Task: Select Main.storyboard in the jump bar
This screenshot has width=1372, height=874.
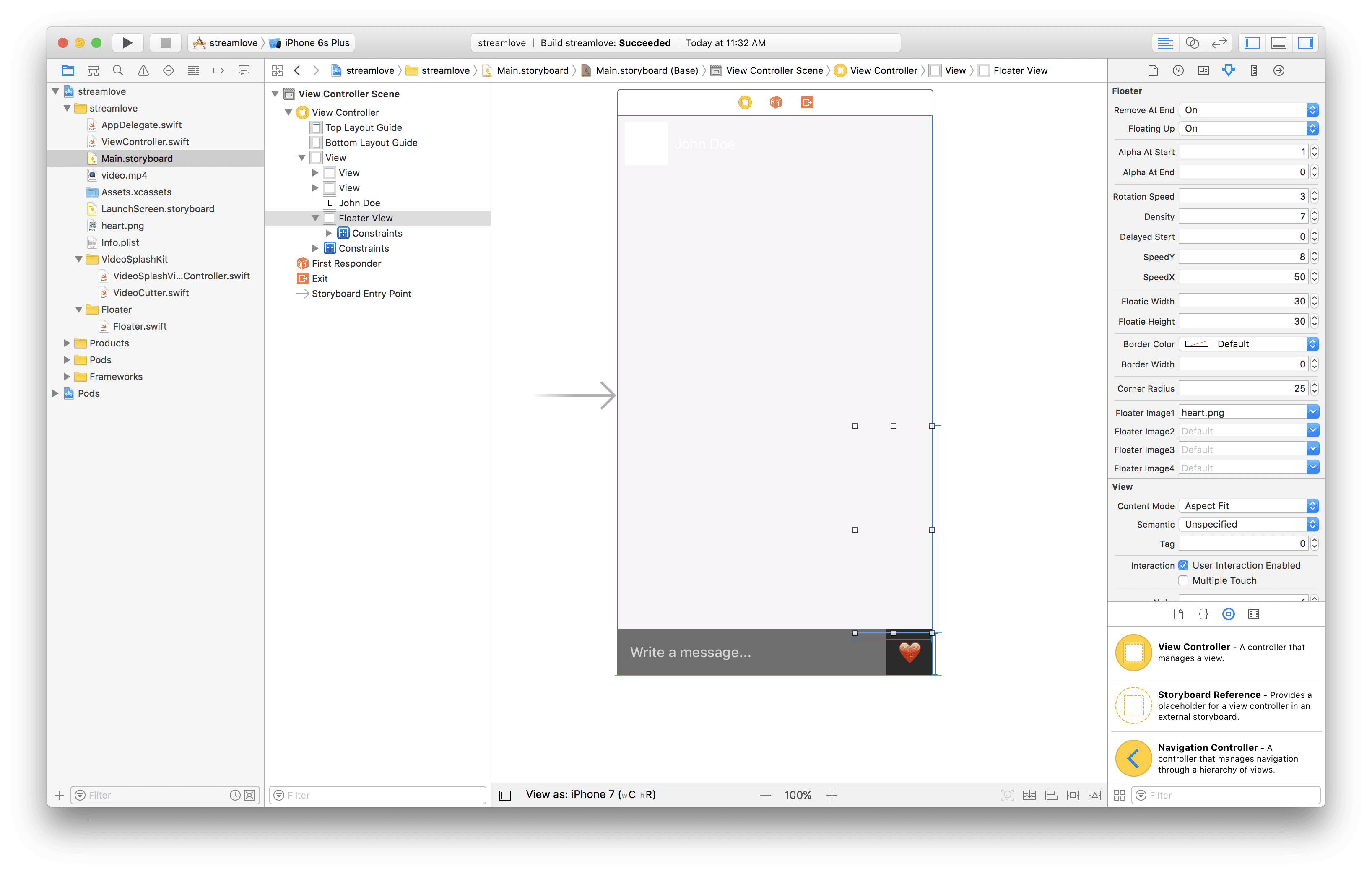Action: click(532, 70)
